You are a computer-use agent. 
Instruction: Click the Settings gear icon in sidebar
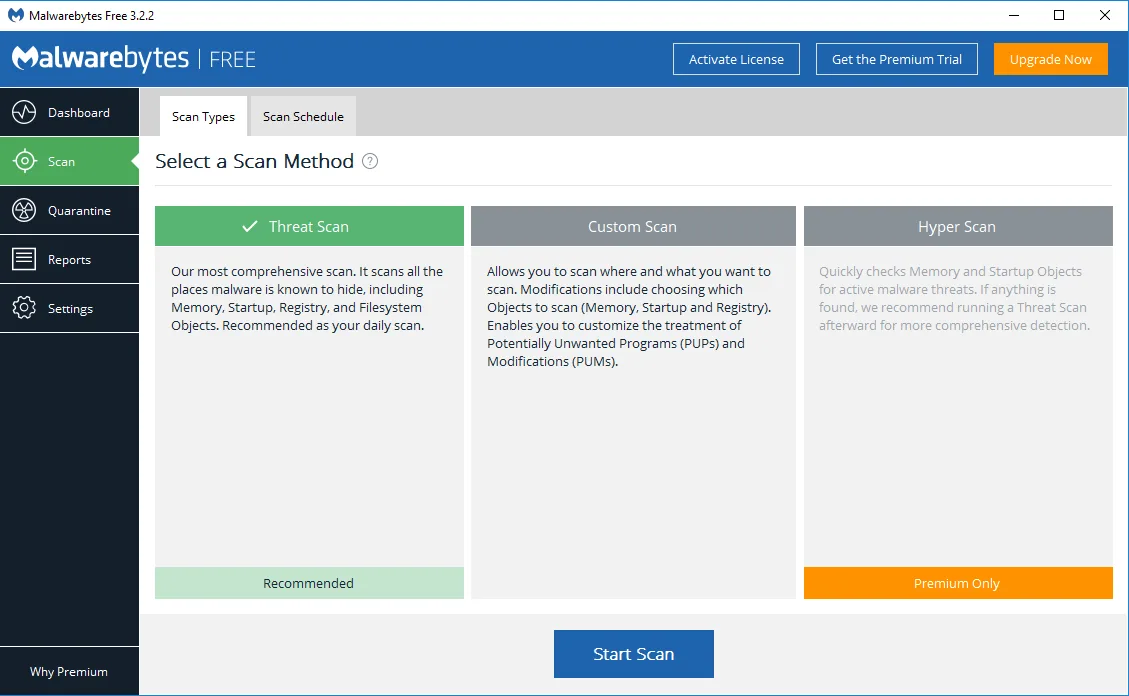24,308
